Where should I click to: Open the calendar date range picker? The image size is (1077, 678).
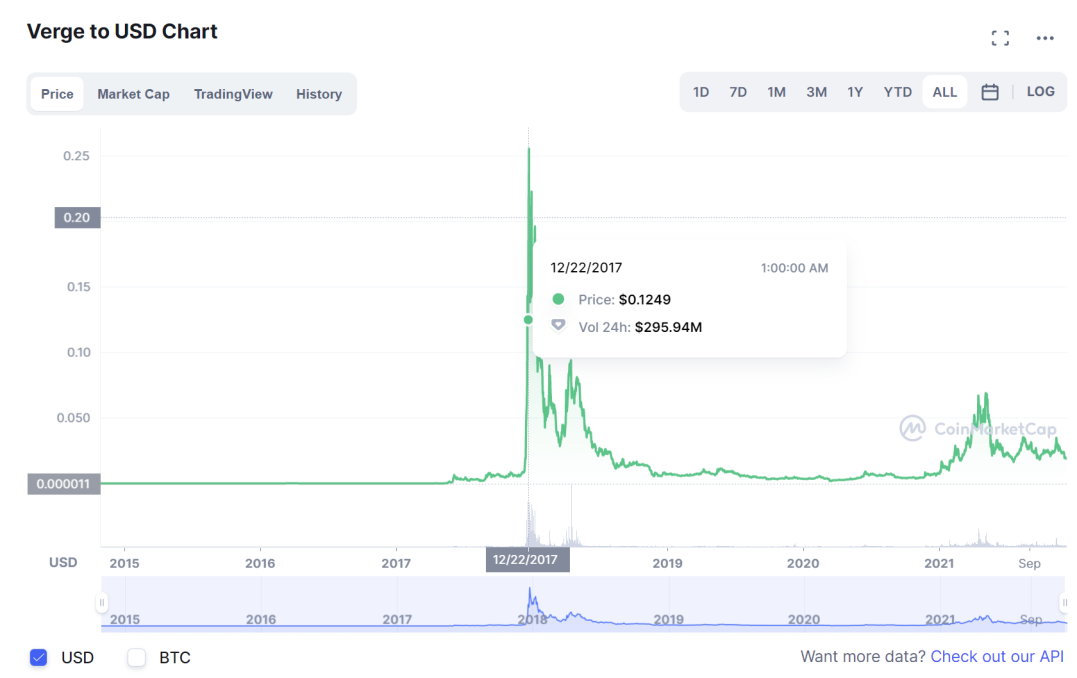click(989, 92)
